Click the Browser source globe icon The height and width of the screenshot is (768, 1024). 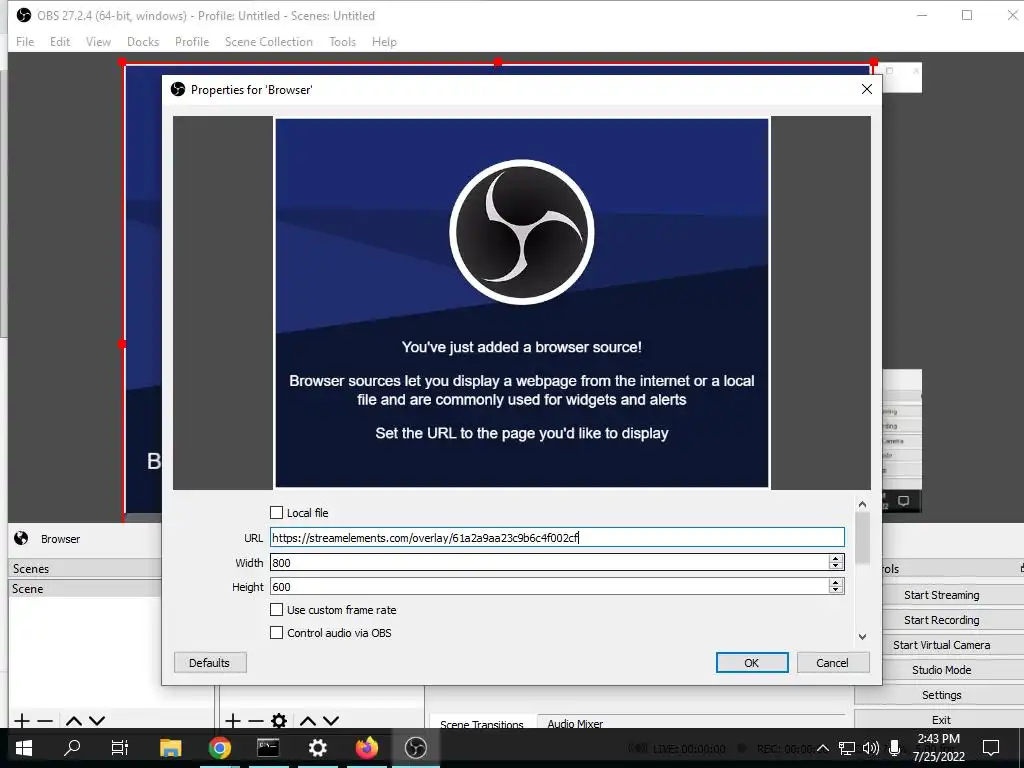point(21,538)
